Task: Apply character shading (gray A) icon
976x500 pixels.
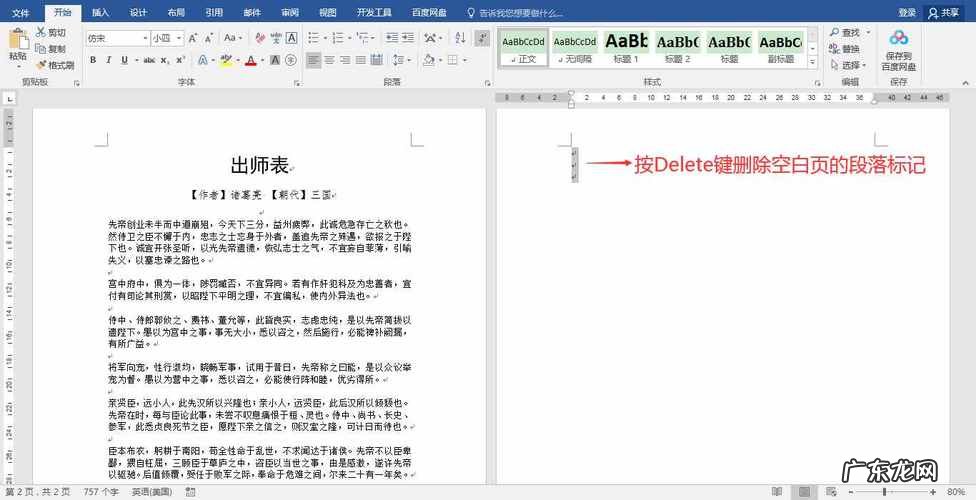Action: click(x=275, y=60)
